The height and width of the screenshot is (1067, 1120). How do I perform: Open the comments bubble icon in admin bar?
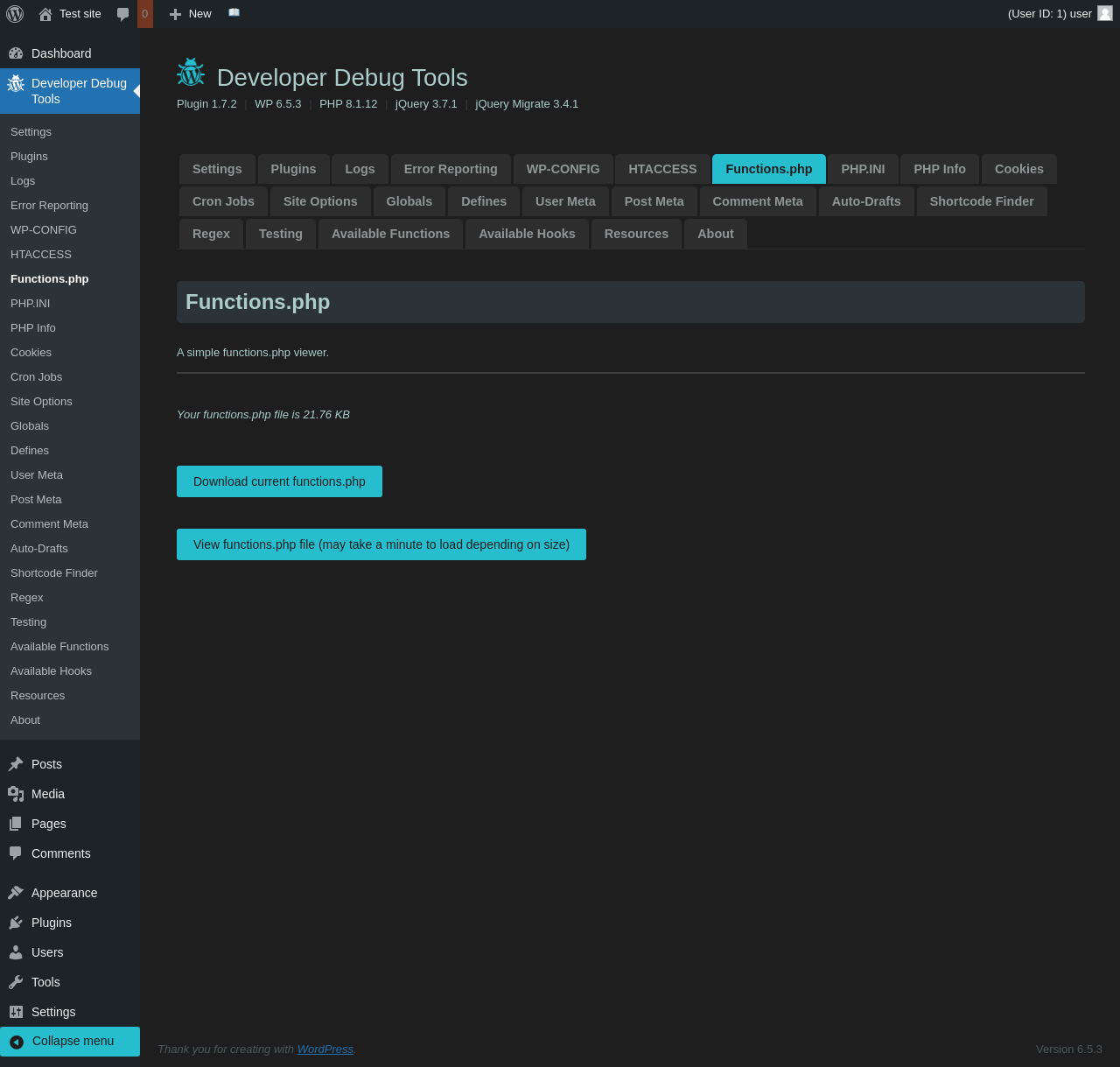click(123, 14)
